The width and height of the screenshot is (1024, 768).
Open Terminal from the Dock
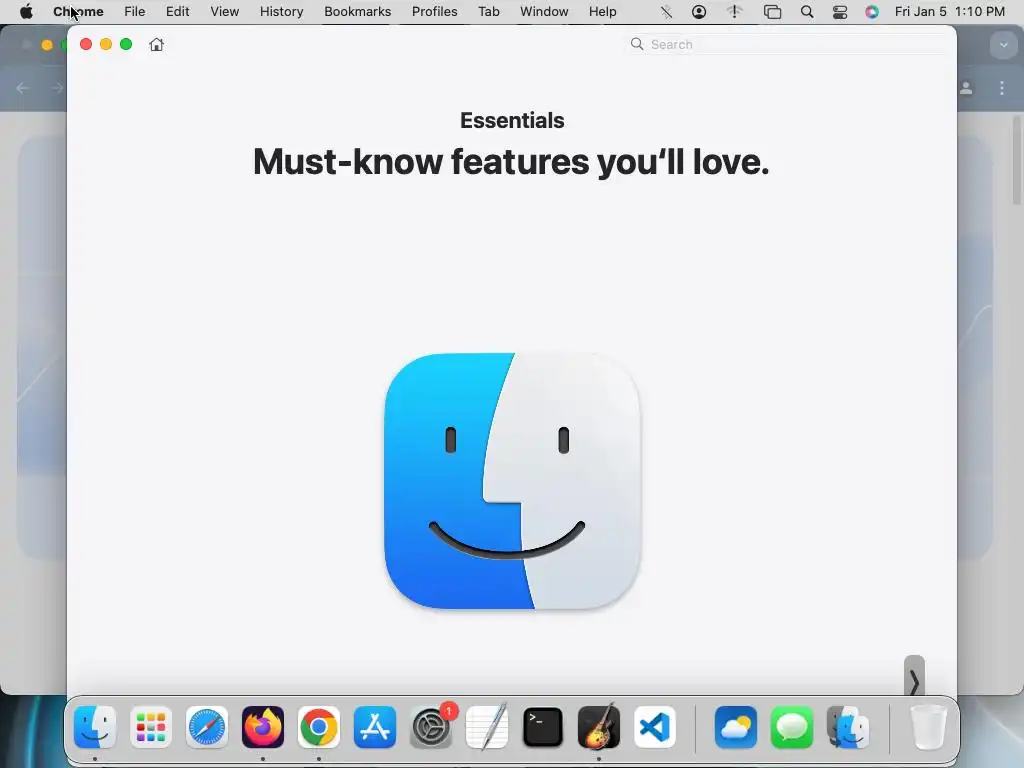tap(543, 727)
